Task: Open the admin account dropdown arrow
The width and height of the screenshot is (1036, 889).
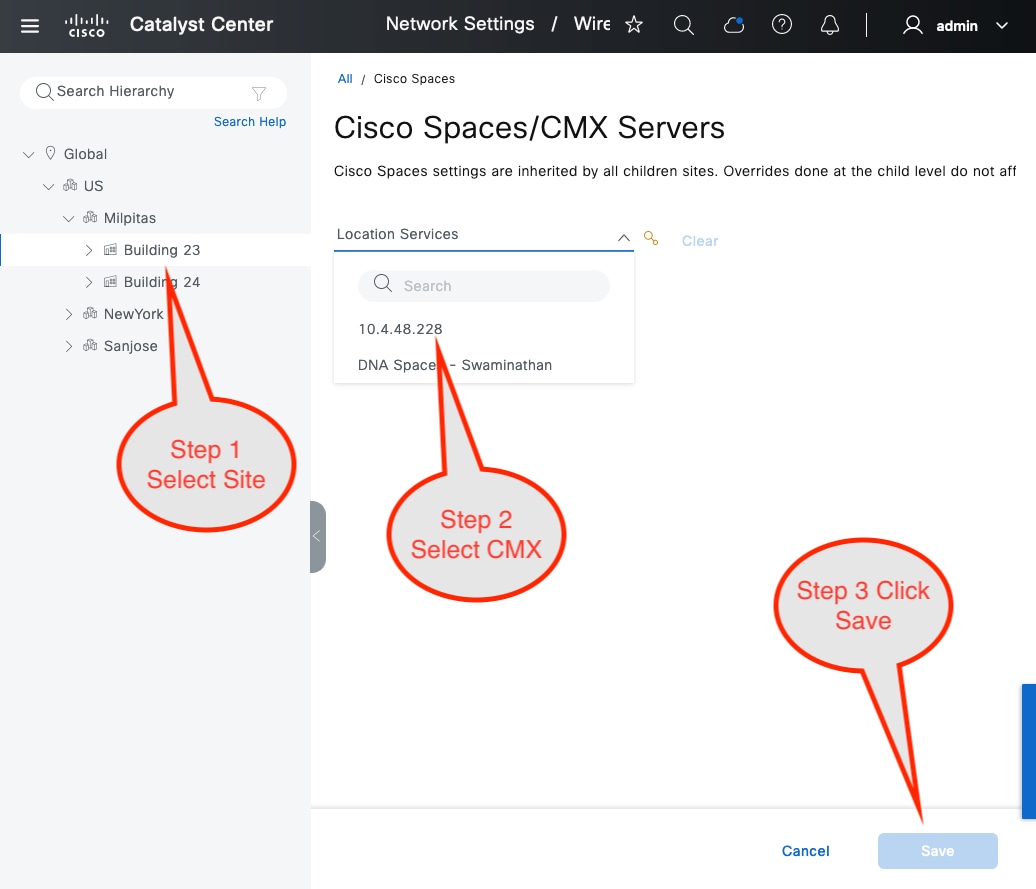Action: (1002, 26)
